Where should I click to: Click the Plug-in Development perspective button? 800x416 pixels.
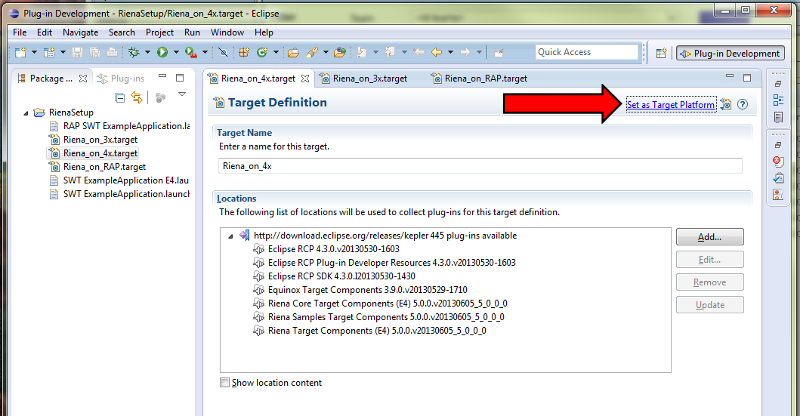731,54
